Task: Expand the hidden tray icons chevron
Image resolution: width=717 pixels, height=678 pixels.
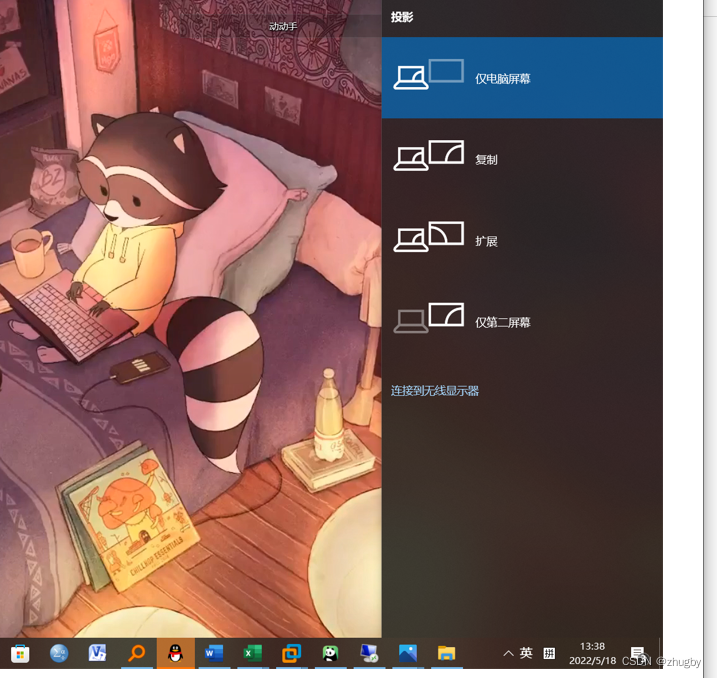Action: pos(508,654)
